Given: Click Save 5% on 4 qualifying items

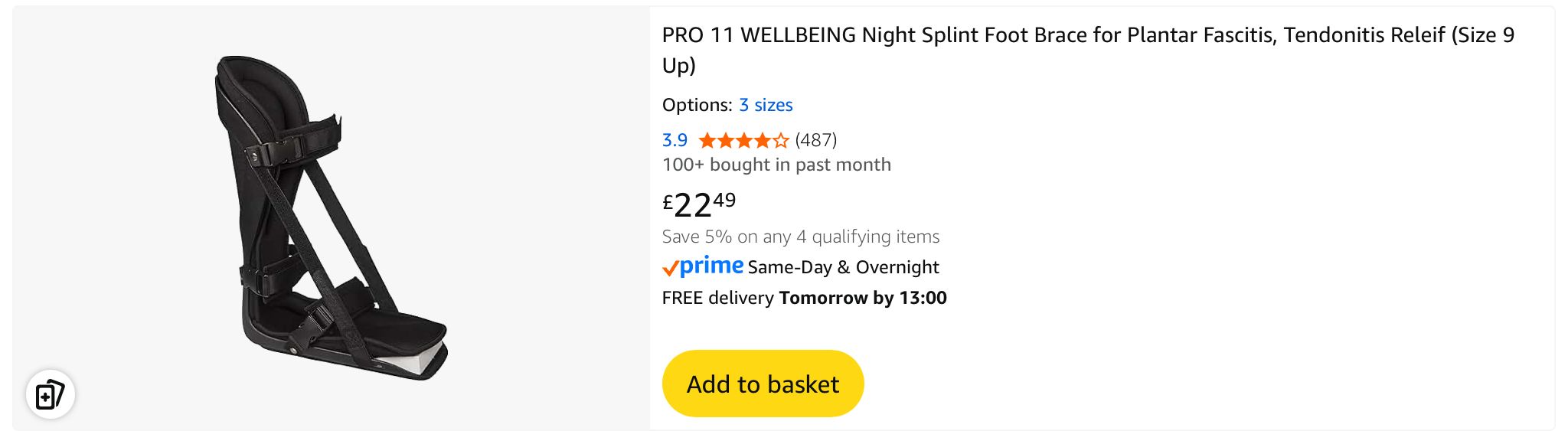Looking at the screenshot, I should click(801, 237).
